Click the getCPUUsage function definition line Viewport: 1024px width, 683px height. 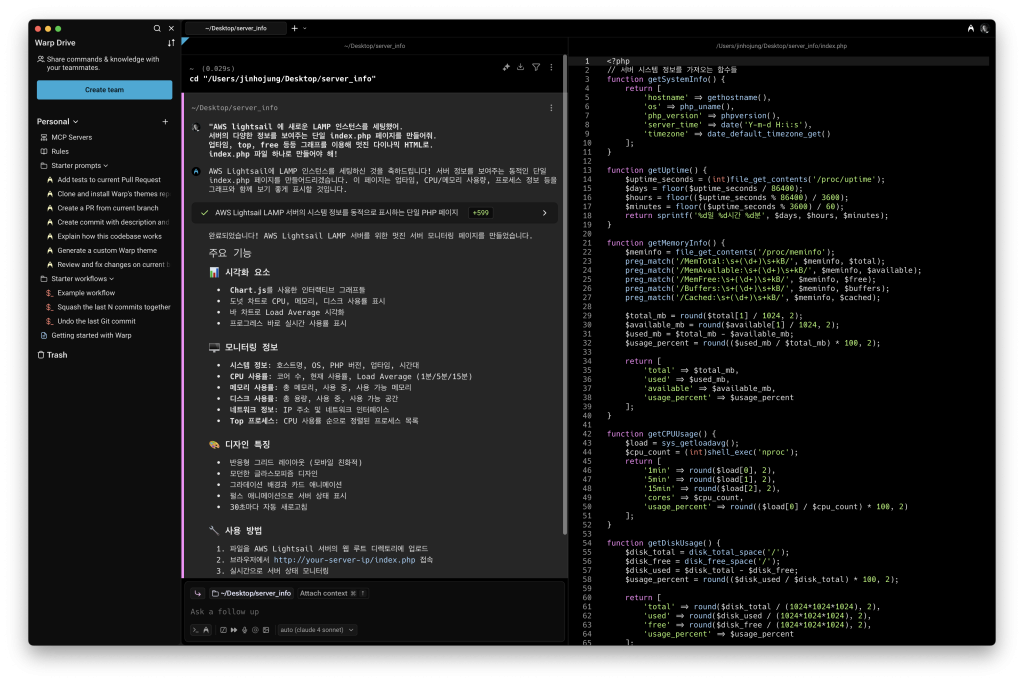point(661,434)
